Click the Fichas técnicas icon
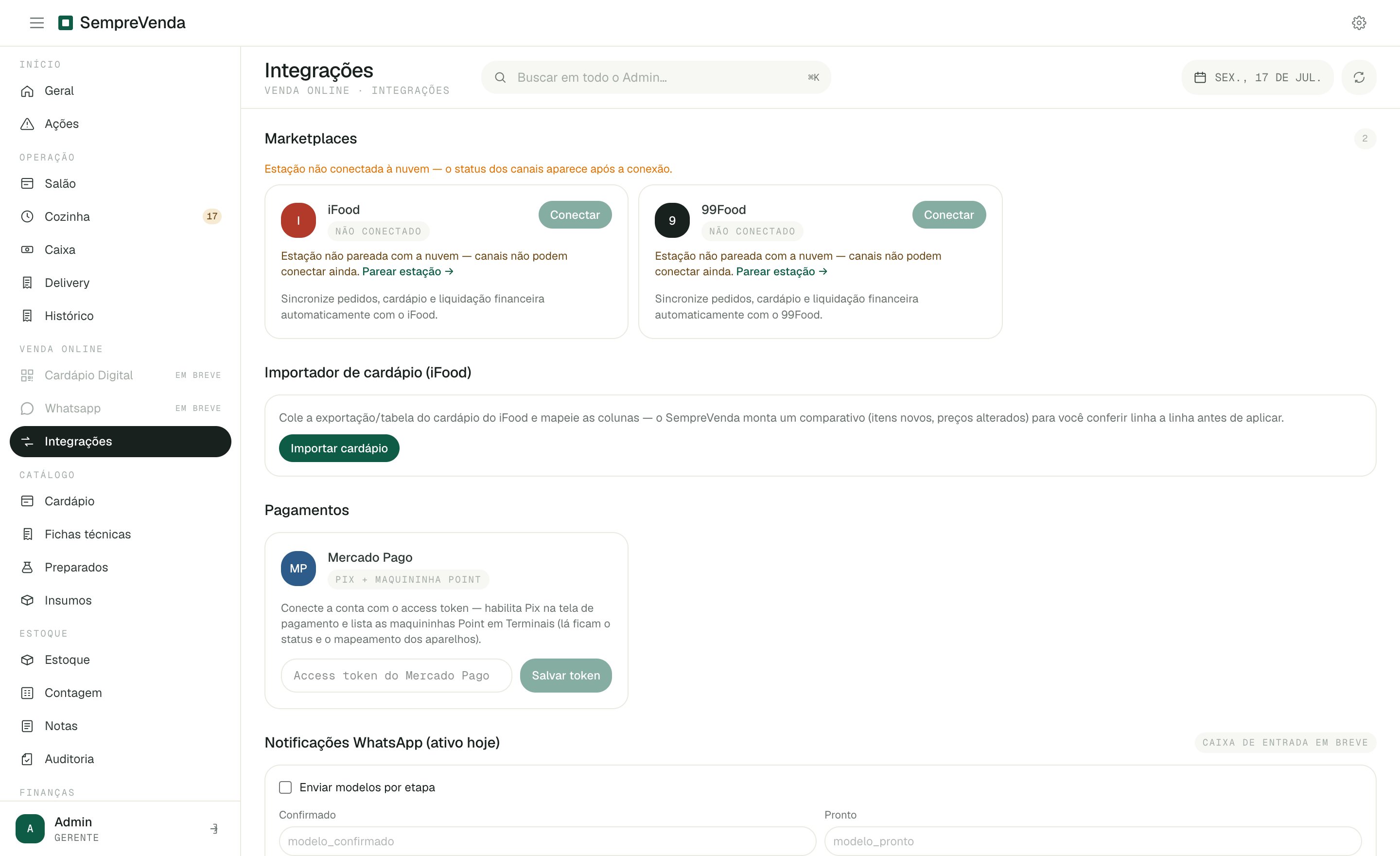 coord(27,535)
